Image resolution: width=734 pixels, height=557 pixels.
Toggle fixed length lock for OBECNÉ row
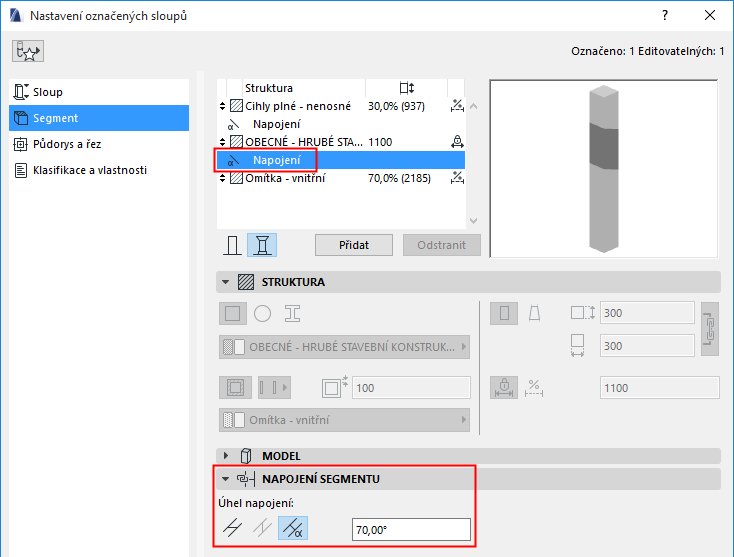[457, 142]
